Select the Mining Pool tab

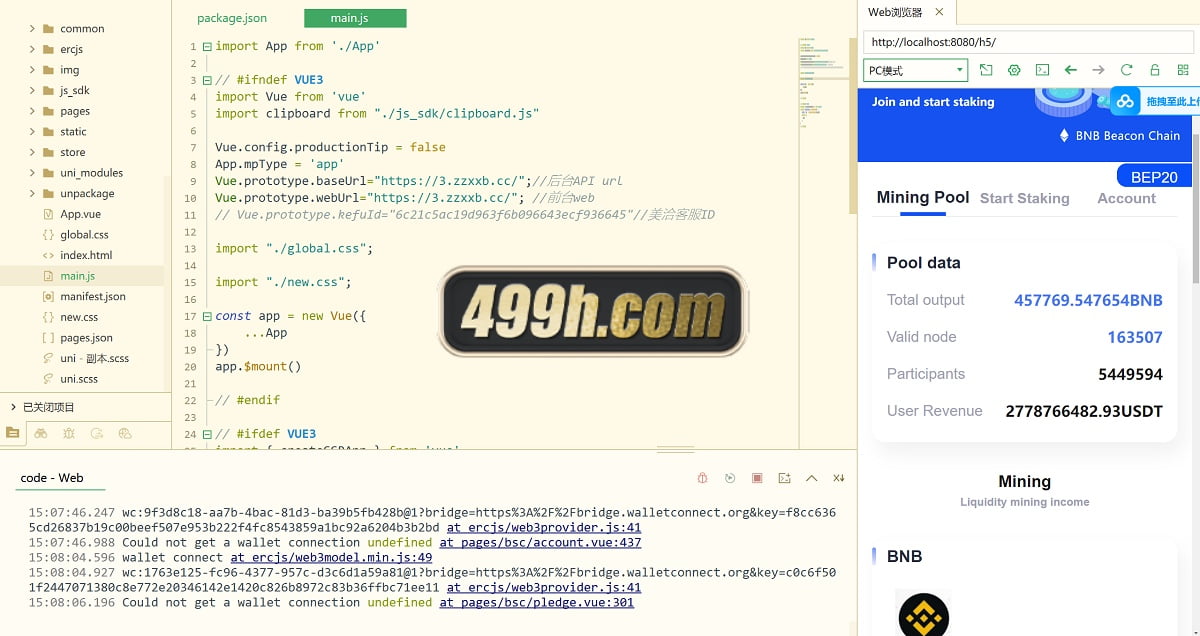[x=923, y=197]
